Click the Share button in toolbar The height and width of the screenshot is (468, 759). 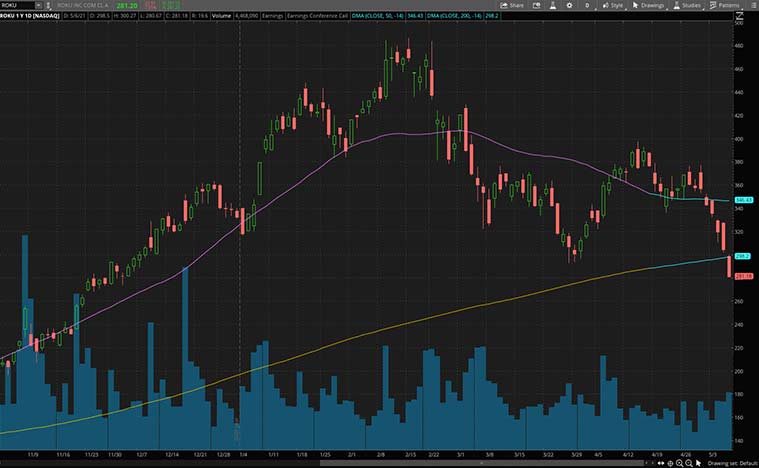coord(512,5)
